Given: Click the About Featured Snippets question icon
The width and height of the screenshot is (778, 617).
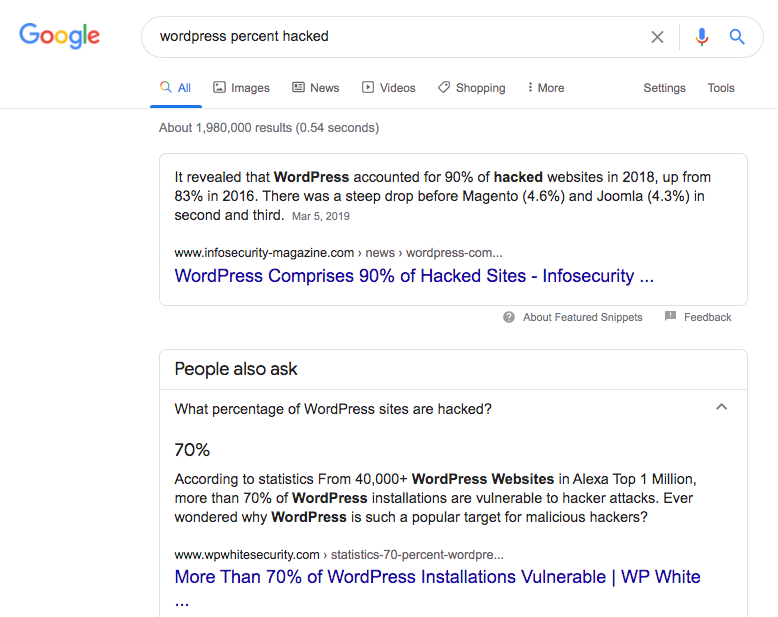Looking at the screenshot, I should 509,317.
